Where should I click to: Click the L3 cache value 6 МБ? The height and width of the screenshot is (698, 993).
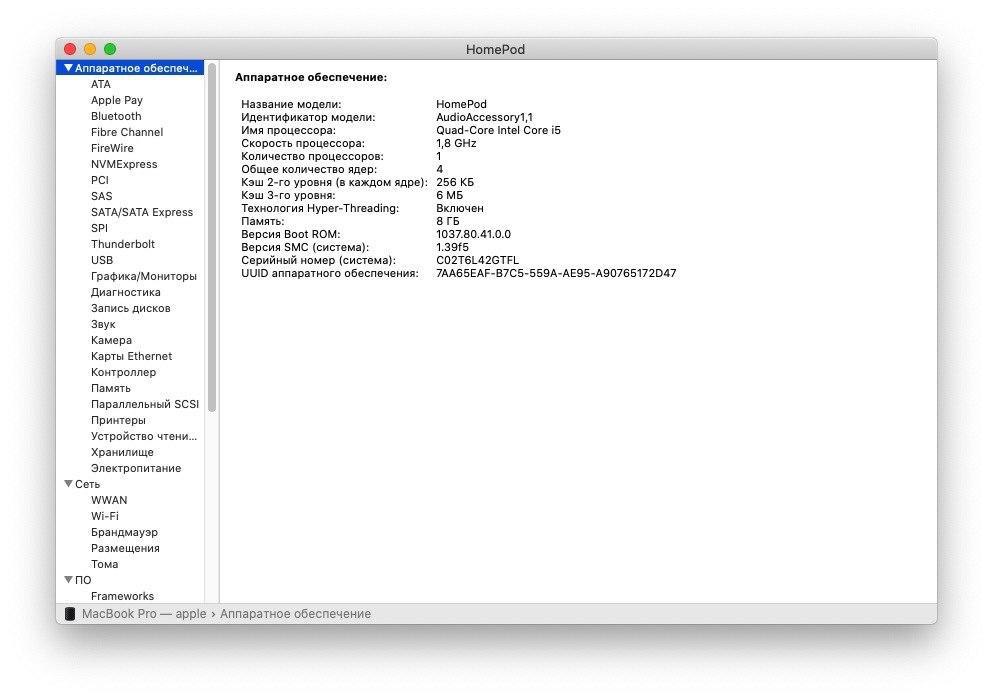[450, 195]
